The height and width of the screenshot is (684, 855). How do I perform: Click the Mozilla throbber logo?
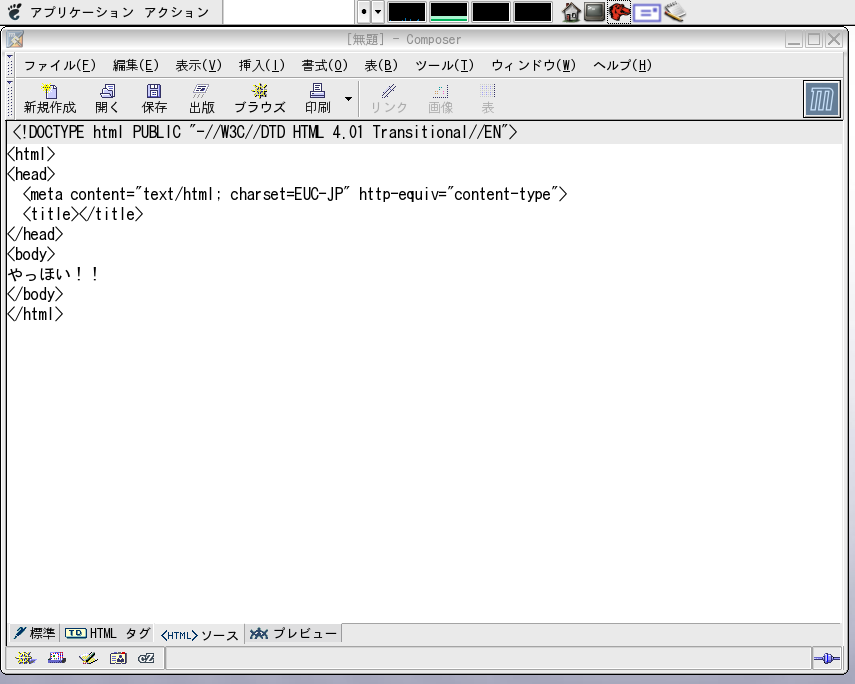point(822,99)
